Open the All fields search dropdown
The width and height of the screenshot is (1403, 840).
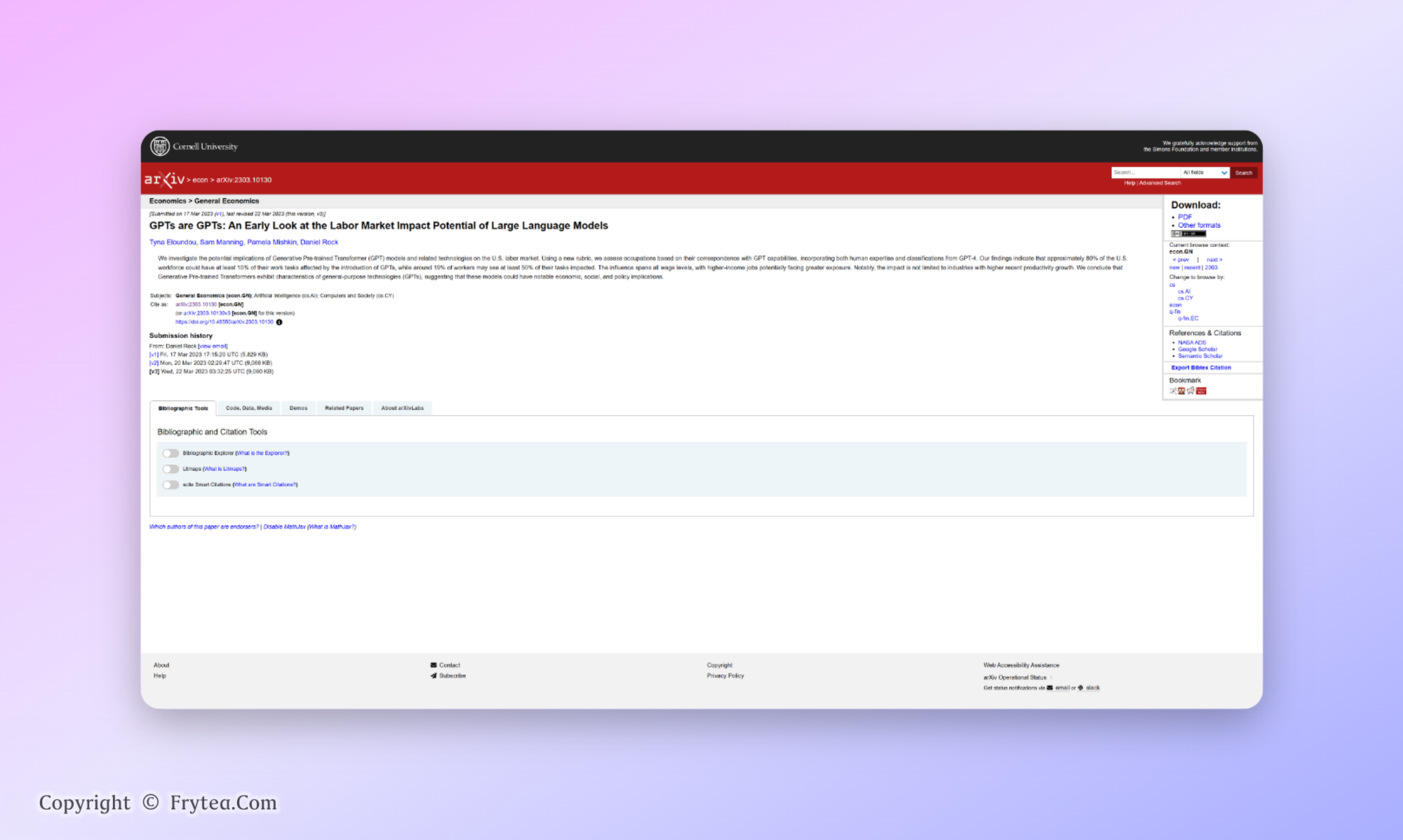click(x=1204, y=172)
